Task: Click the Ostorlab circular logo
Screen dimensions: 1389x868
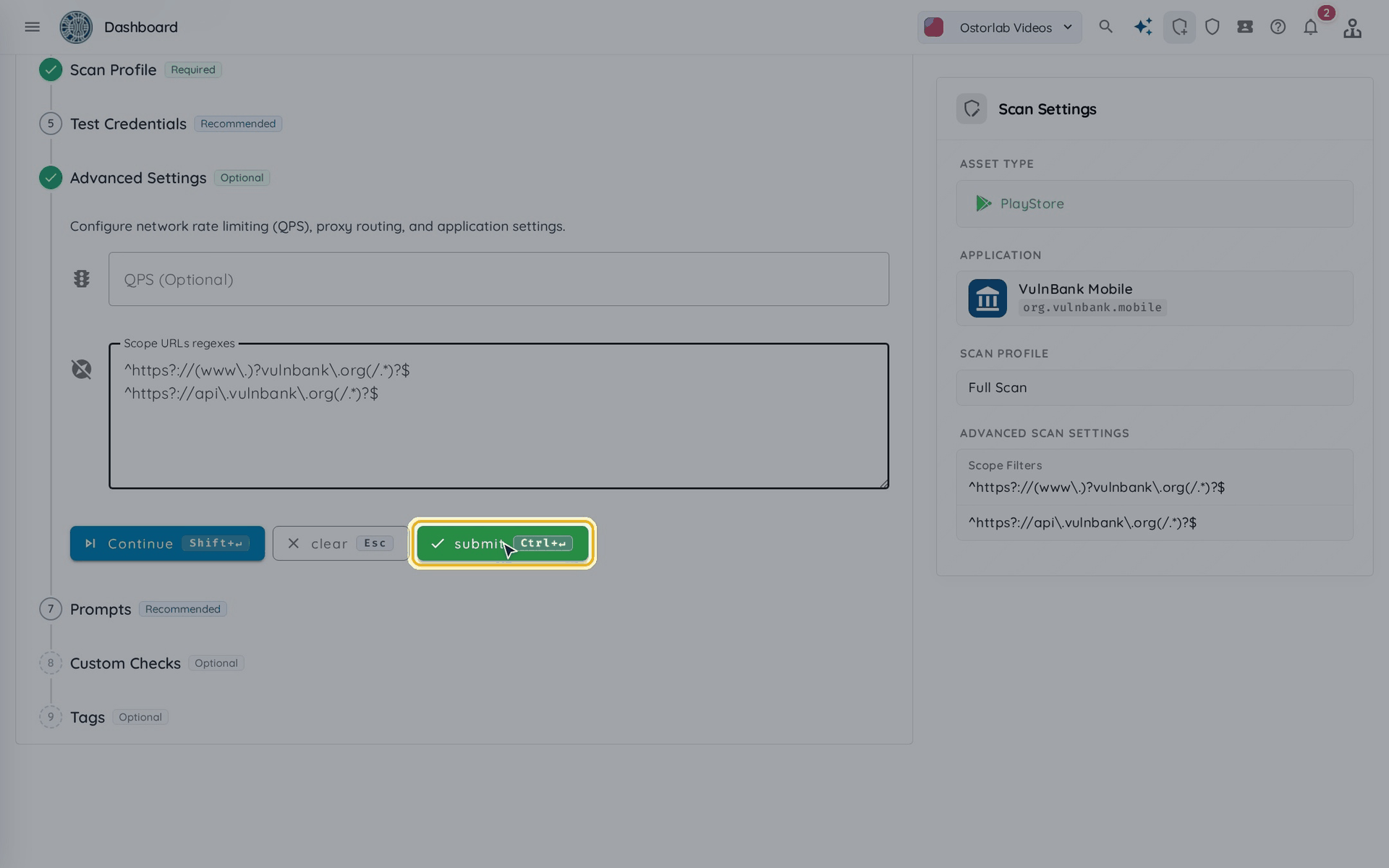Action: [x=76, y=27]
